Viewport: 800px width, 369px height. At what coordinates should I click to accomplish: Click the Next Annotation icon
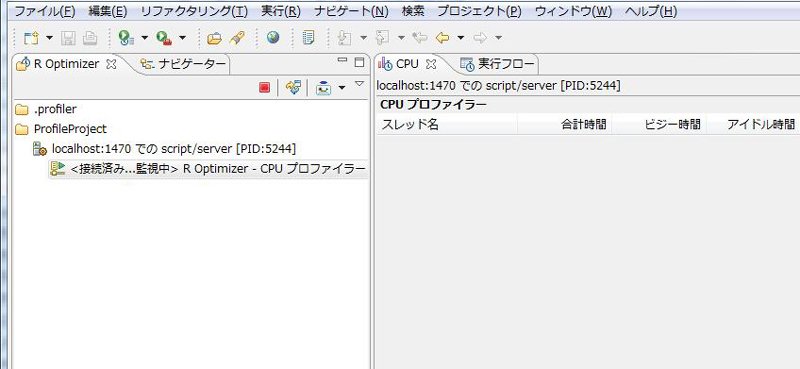(345, 37)
